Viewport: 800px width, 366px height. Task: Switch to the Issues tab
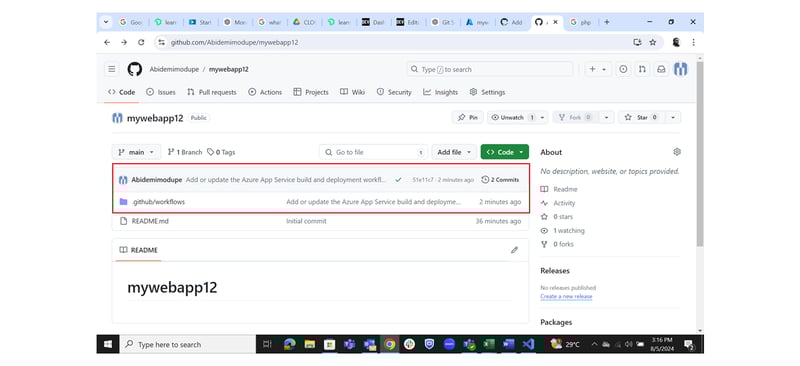(x=161, y=92)
